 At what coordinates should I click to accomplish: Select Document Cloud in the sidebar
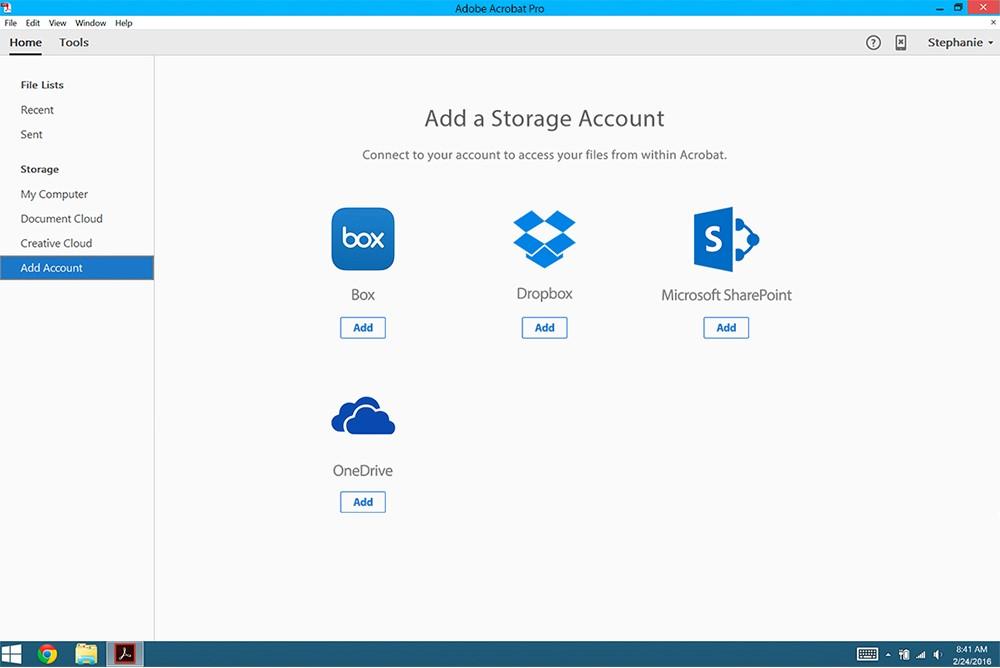tap(62, 219)
